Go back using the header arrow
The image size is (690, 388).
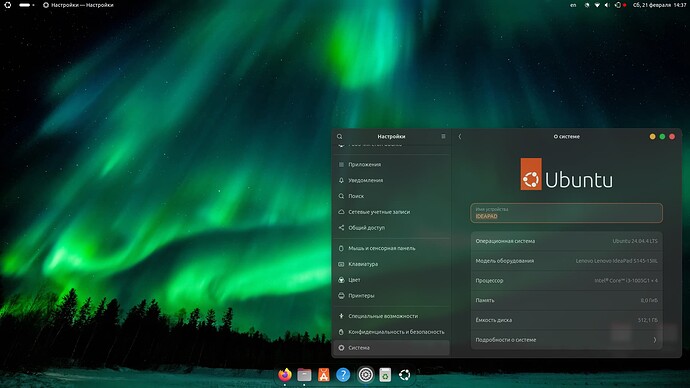point(460,136)
